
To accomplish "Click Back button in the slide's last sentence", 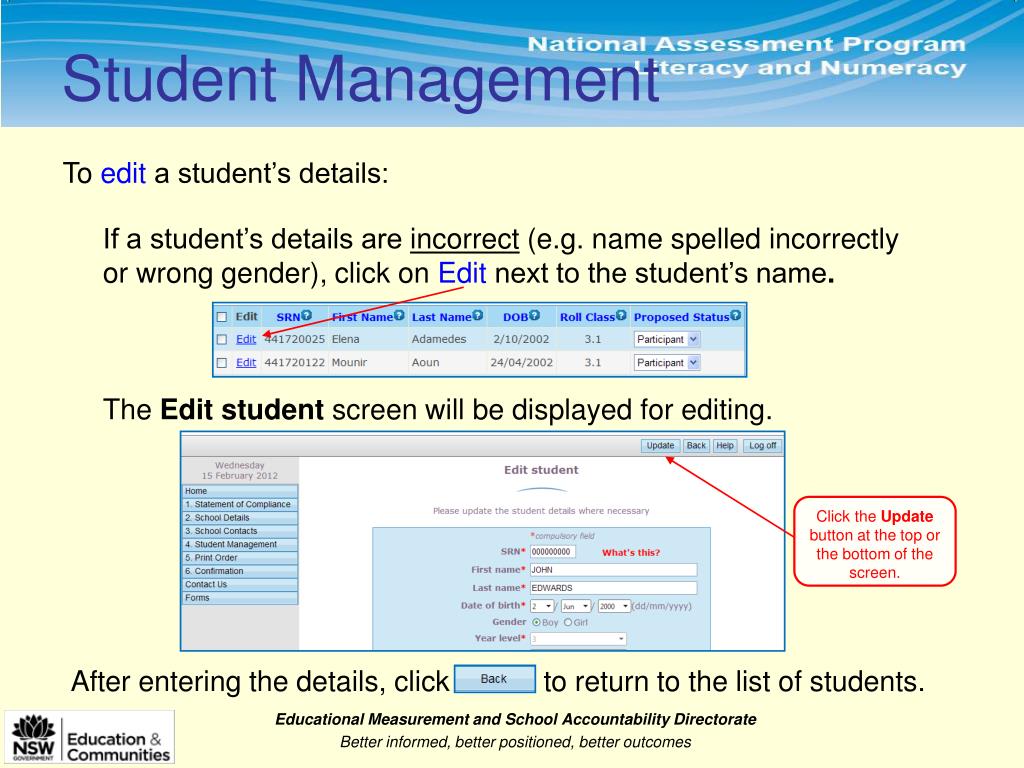I will coord(494,679).
